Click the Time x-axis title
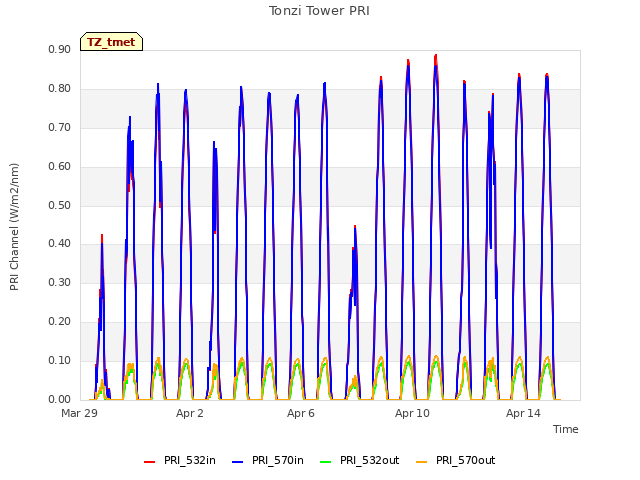This screenshot has width=640, height=480. [565, 429]
